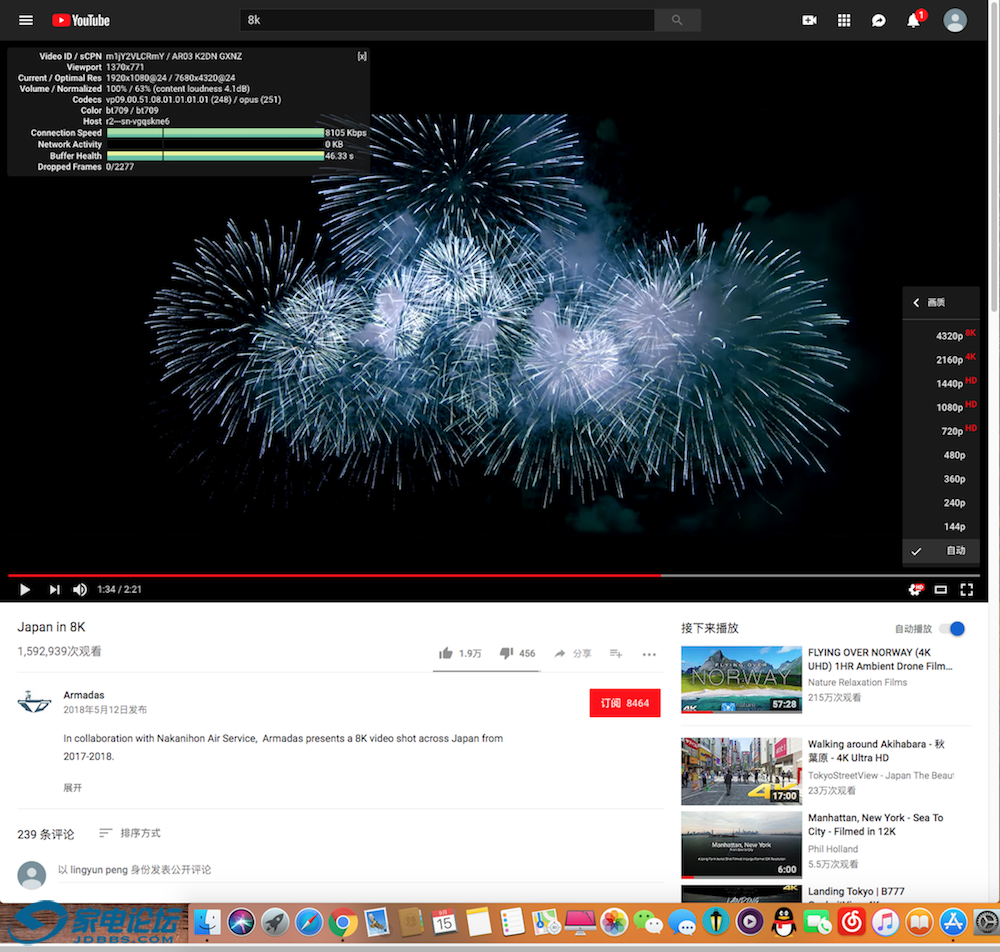Click the search magnifier button
The height and width of the screenshot is (952, 1000).
click(x=677, y=20)
